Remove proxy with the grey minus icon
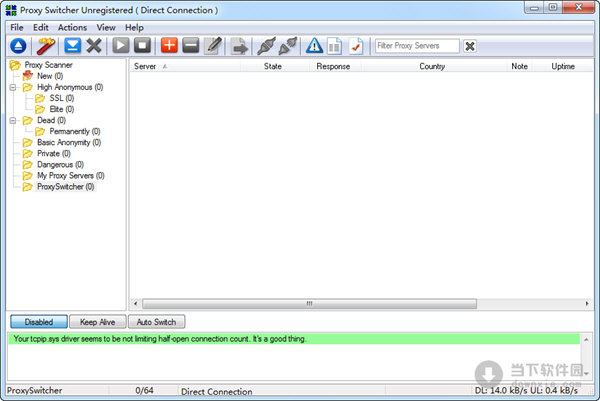Viewport: 600px width, 401px height. 191,46
